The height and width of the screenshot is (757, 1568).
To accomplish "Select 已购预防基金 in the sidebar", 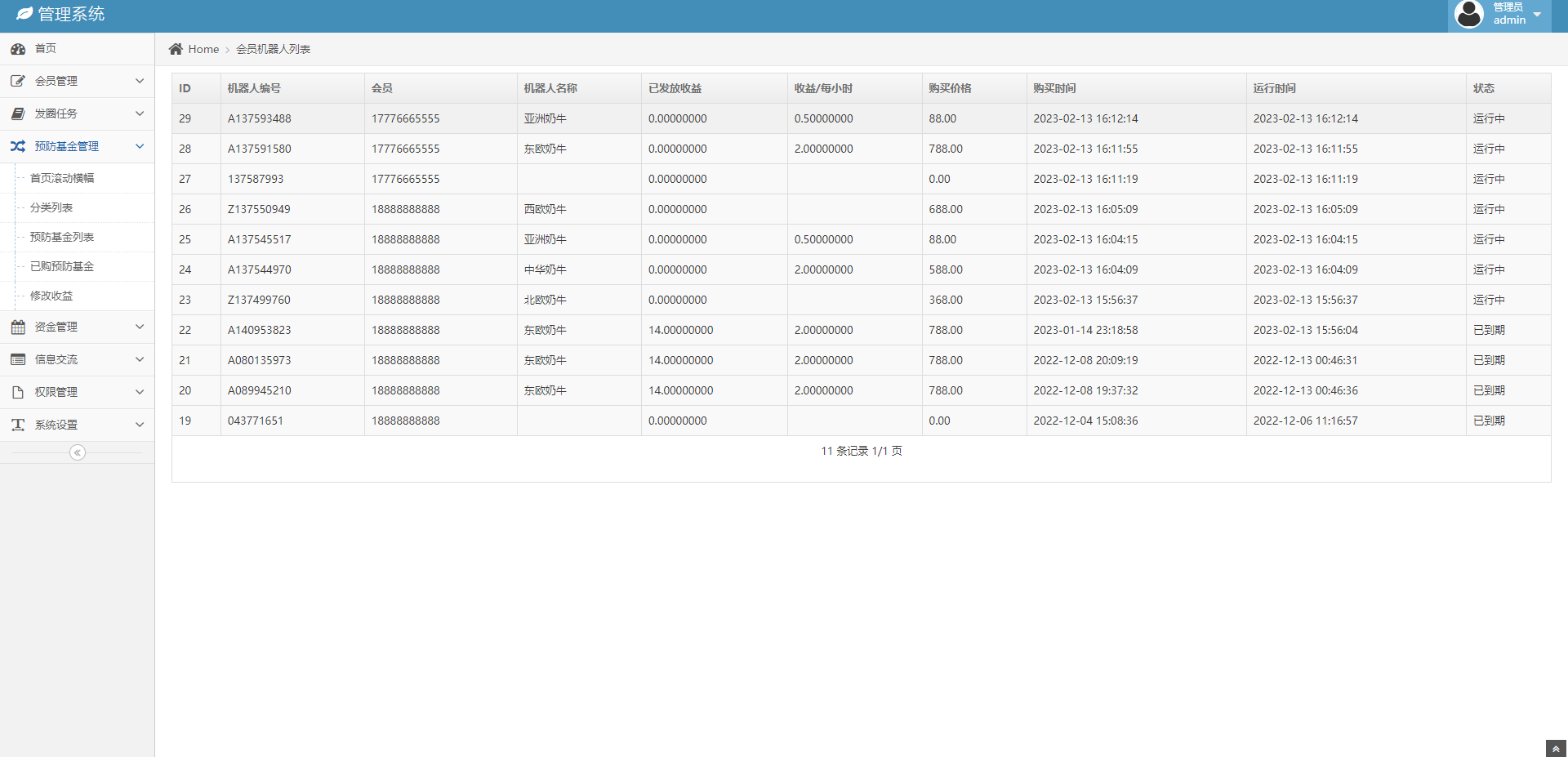I will 62,266.
